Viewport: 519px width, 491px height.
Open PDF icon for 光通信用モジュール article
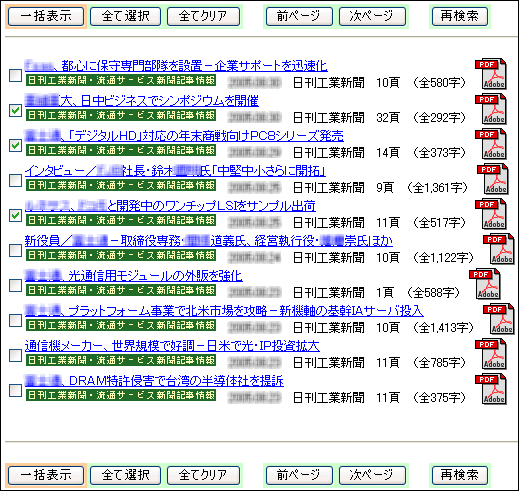click(x=485, y=284)
